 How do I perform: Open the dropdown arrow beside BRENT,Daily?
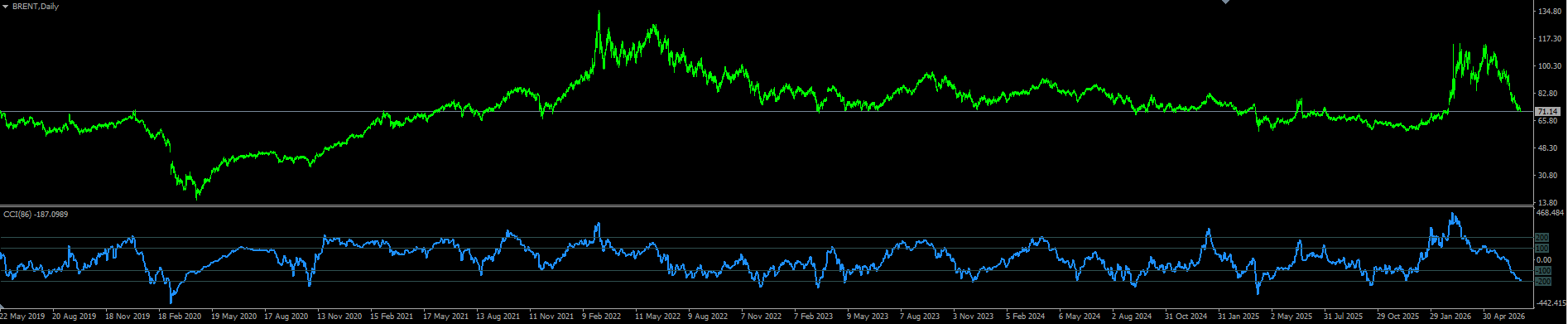point(5,6)
